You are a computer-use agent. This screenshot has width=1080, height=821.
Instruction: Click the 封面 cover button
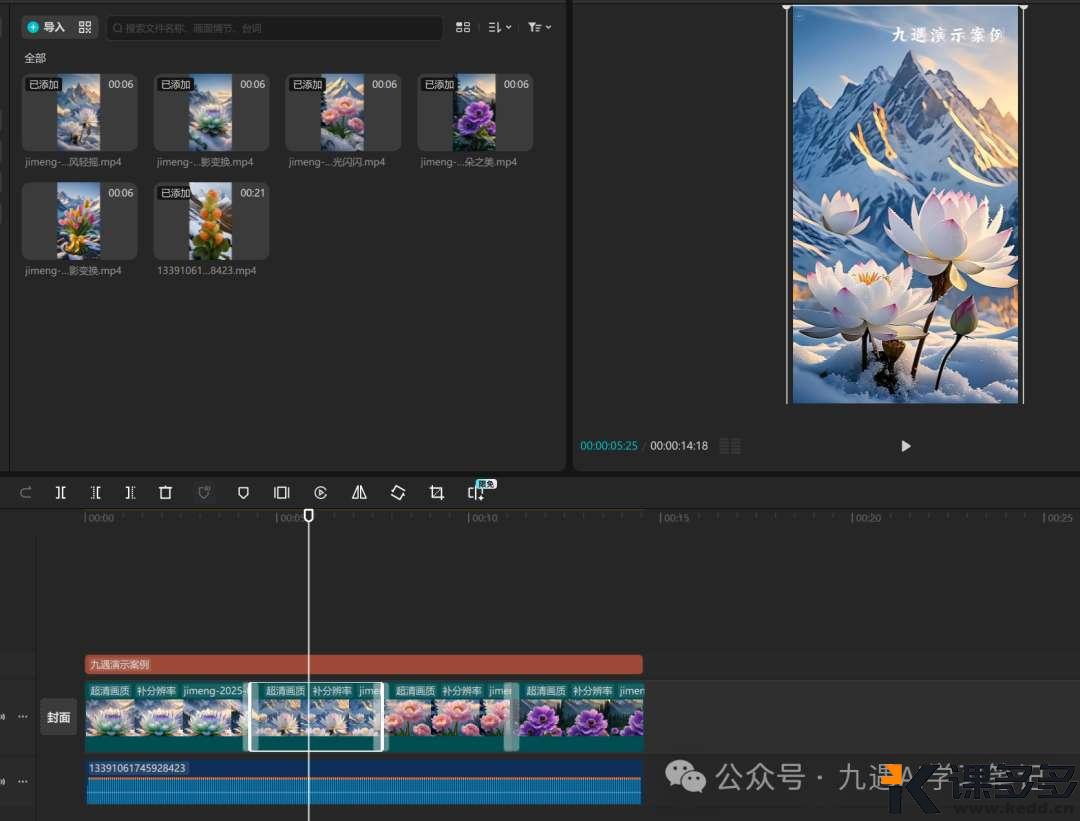click(x=59, y=717)
